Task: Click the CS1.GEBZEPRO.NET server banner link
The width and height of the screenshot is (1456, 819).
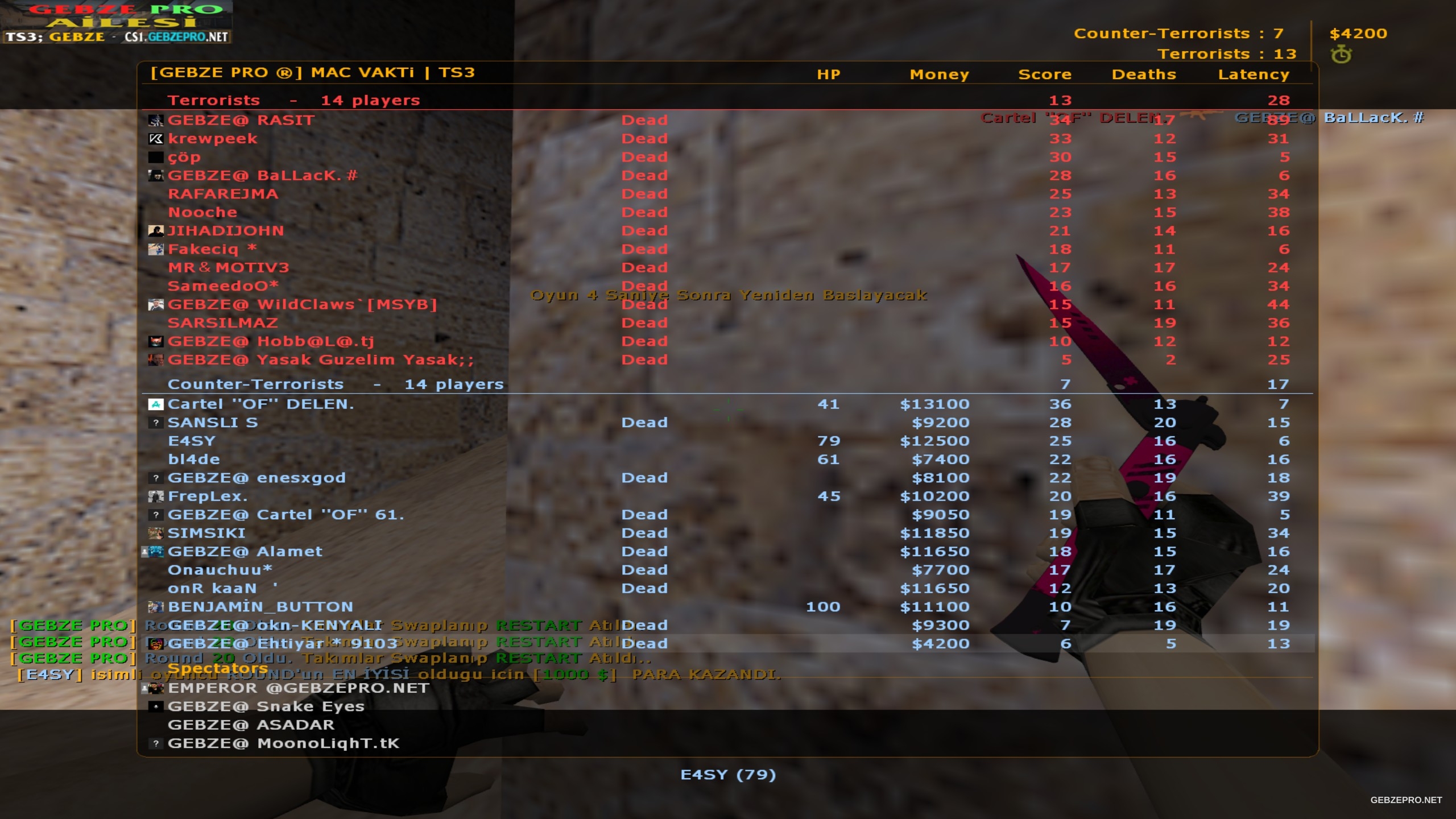Action: [x=176, y=38]
